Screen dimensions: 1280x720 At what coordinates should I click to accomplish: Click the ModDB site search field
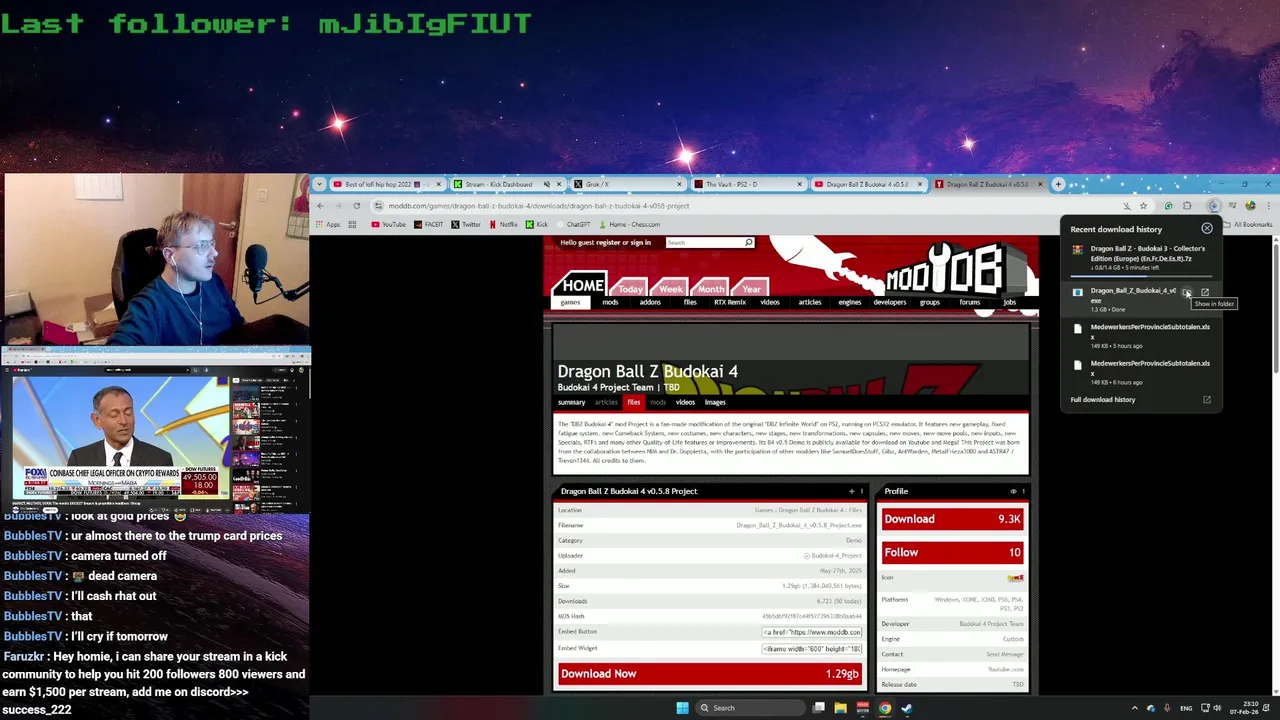pyautogui.click(x=703, y=242)
